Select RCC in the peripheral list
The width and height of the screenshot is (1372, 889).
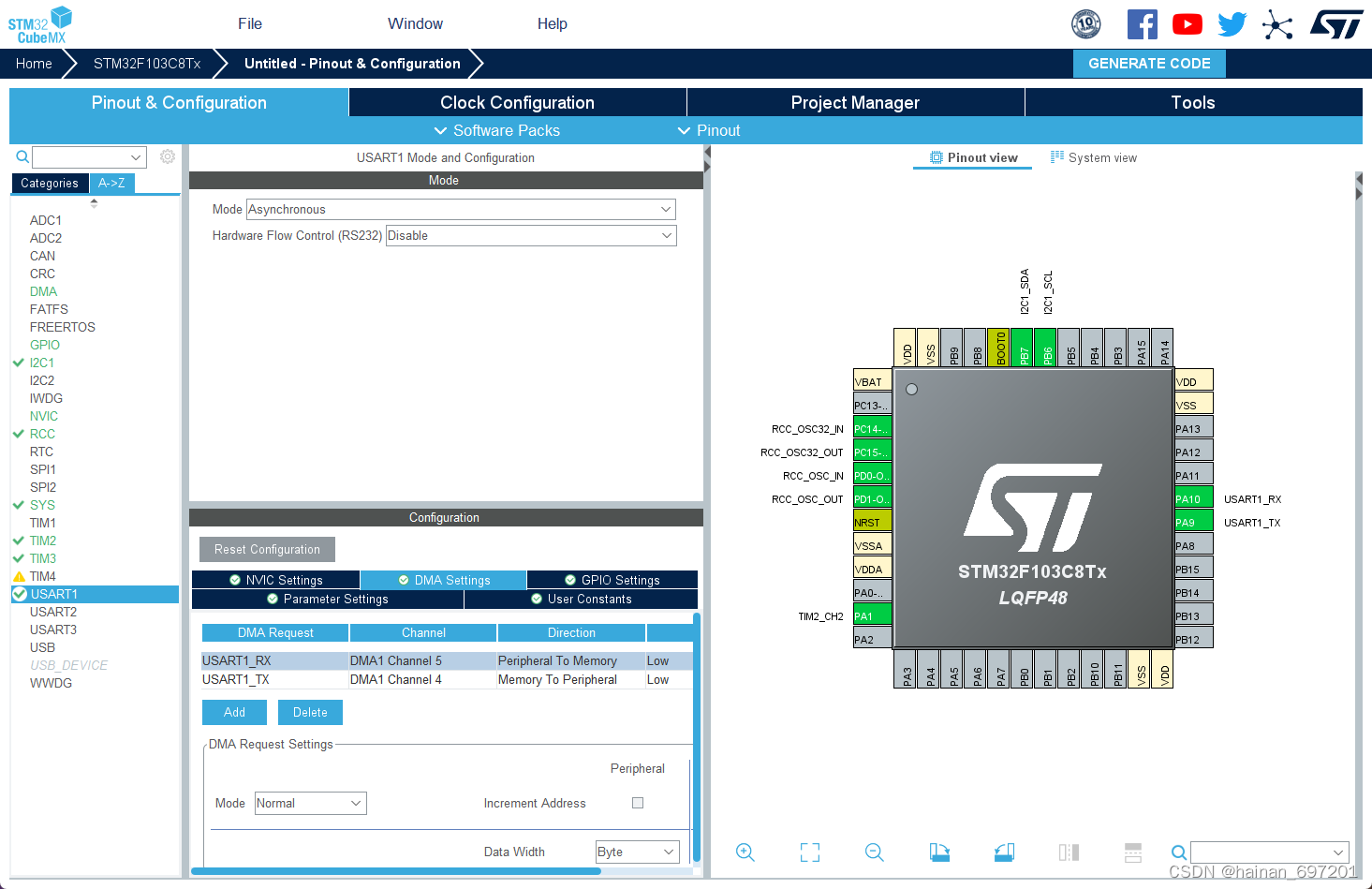click(x=42, y=434)
